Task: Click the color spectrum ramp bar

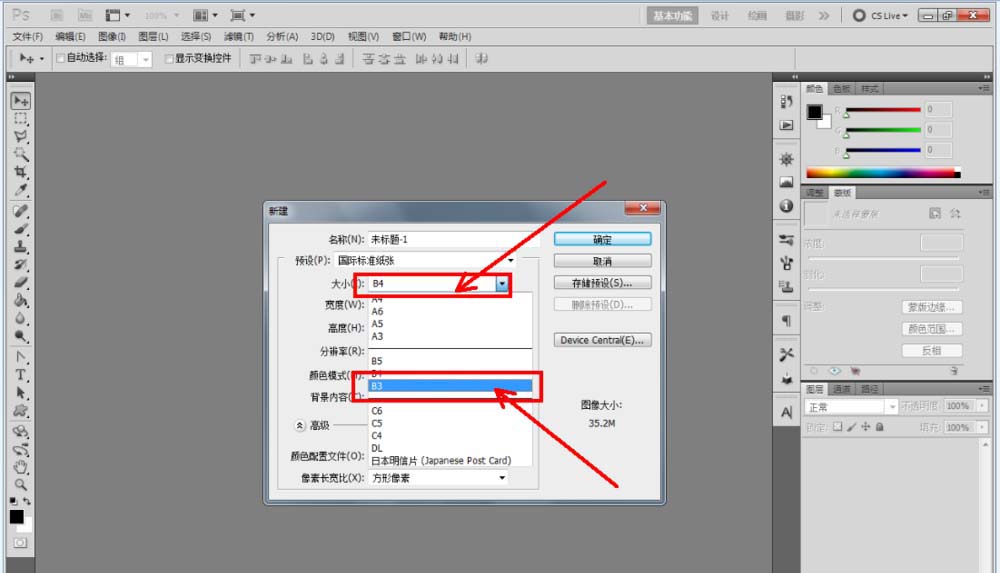Action: [x=883, y=172]
